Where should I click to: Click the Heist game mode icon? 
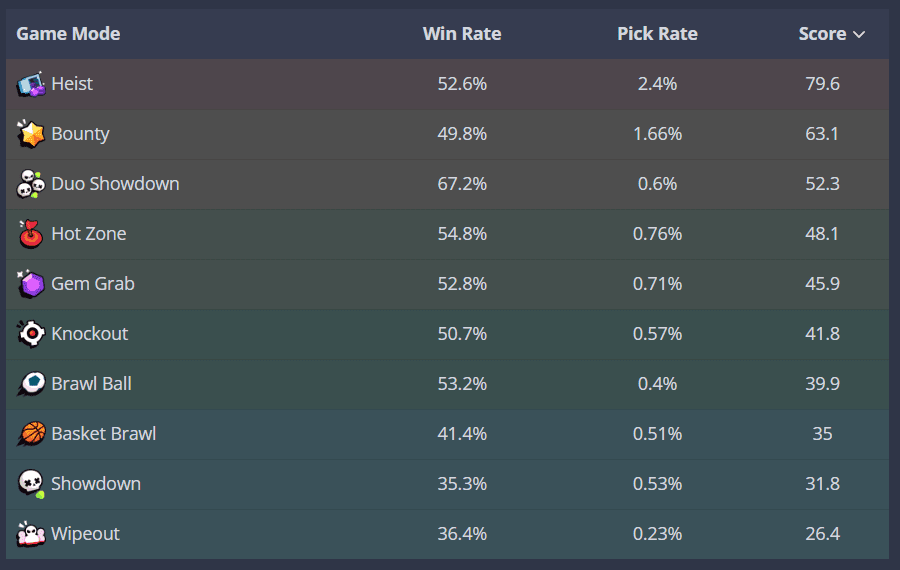pyautogui.click(x=31, y=84)
